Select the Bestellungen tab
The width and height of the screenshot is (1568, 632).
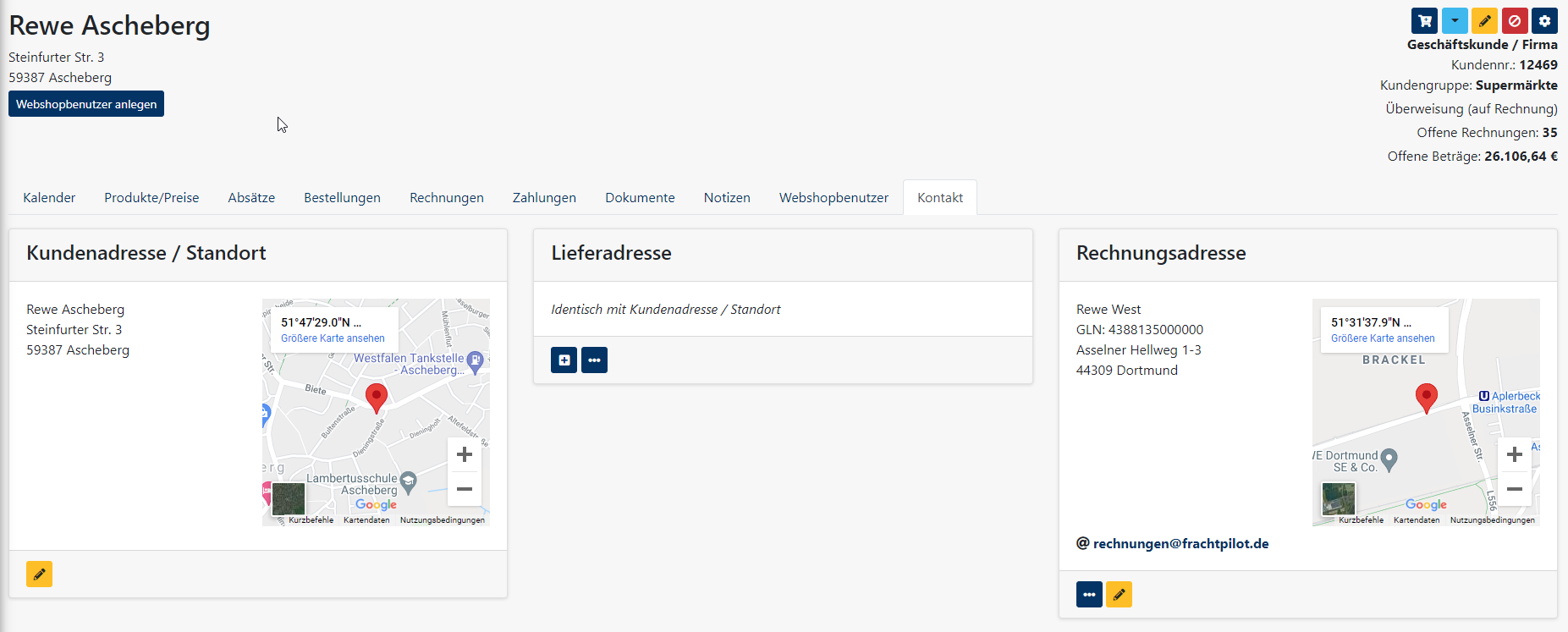tap(342, 197)
